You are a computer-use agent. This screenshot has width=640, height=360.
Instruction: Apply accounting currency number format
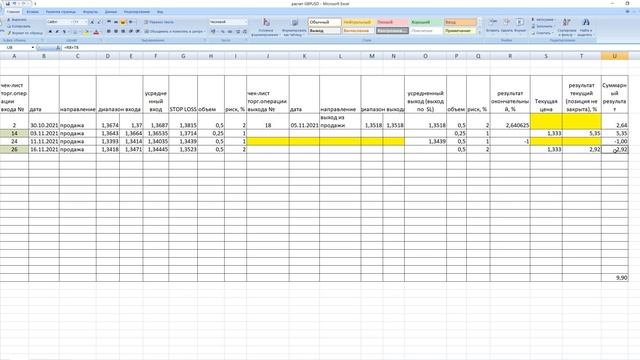click(x=213, y=31)
